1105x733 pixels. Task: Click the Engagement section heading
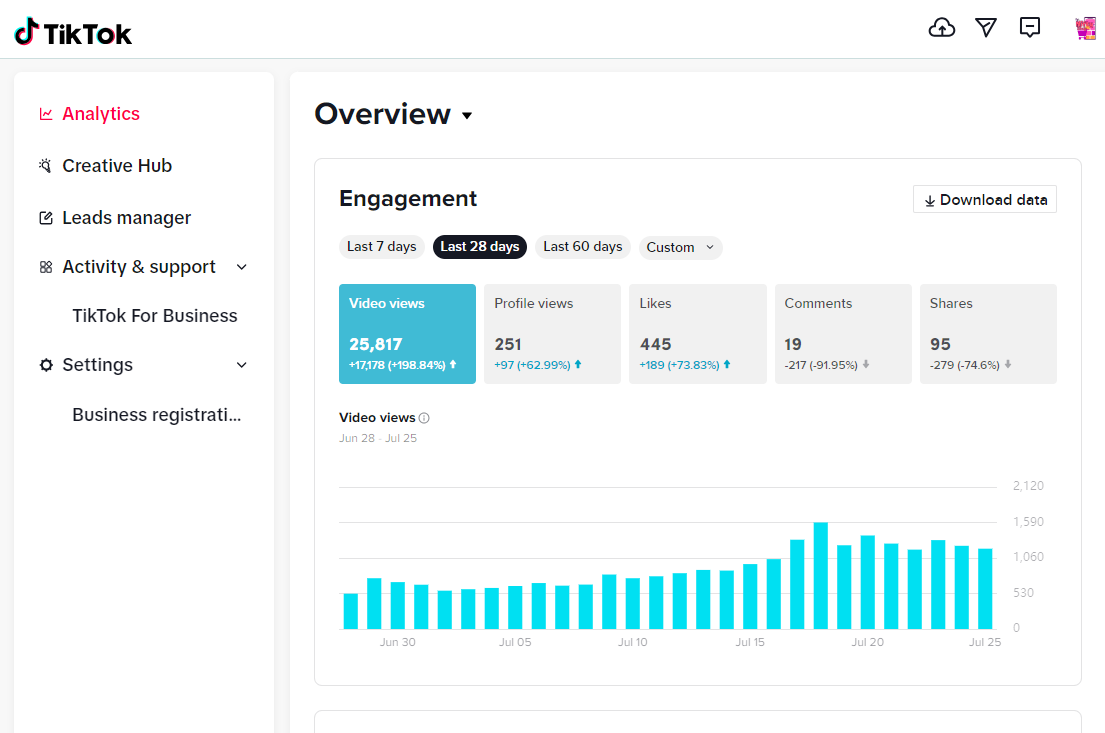[x=408, y=199]
